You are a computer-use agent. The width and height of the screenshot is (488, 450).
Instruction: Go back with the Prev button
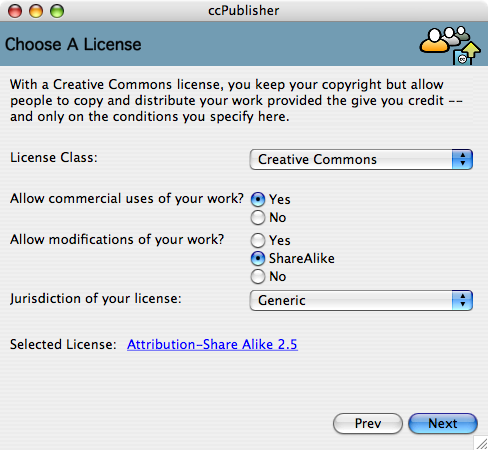click(x=368, y=423)
